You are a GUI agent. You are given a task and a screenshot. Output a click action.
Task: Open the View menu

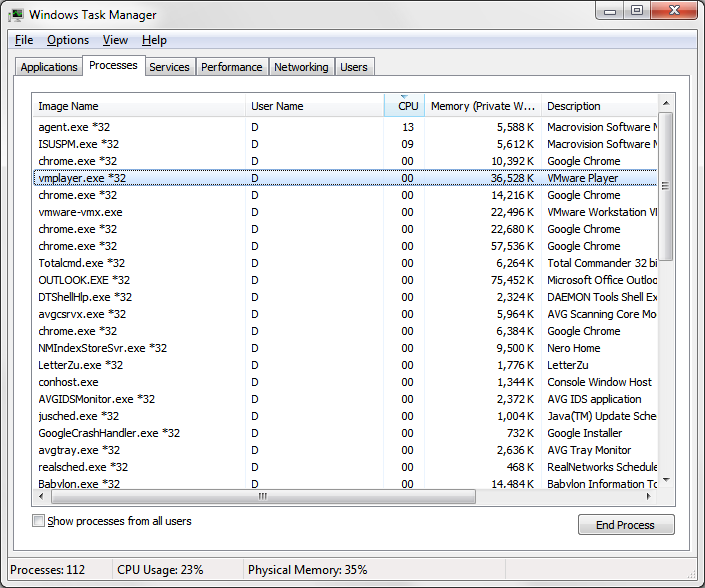point(115,40)
